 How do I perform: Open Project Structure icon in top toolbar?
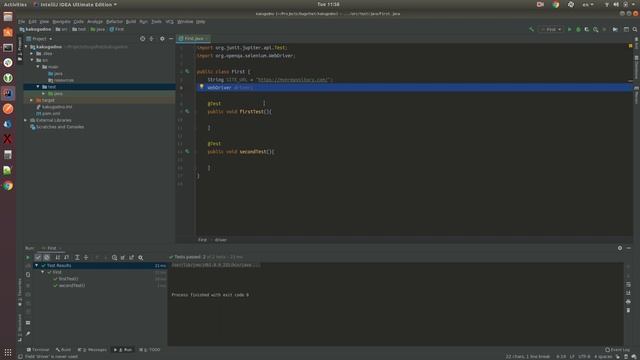626,29
